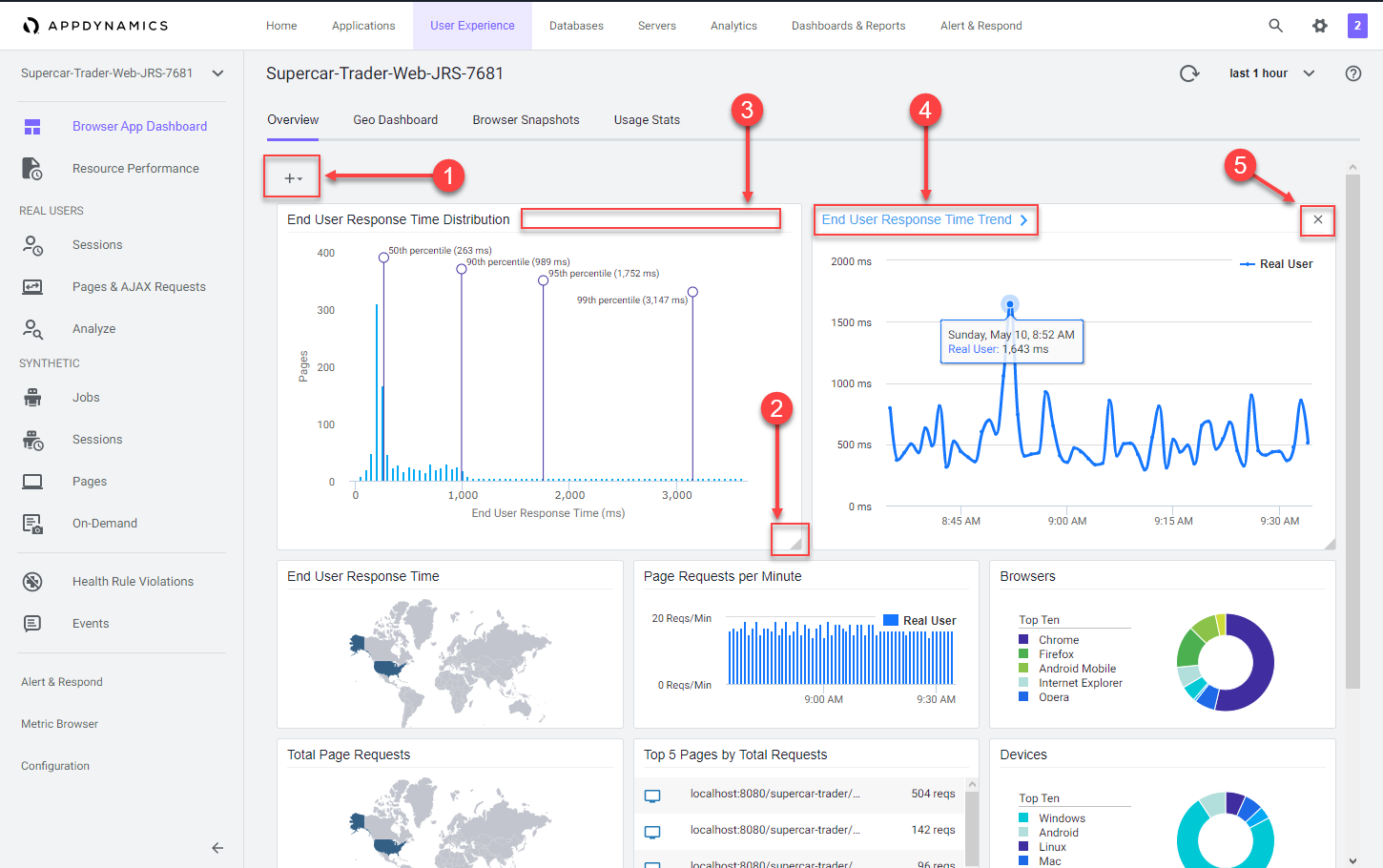Open the help question mark icon
The image size is (1383, 868).
tap(1353, 73)
